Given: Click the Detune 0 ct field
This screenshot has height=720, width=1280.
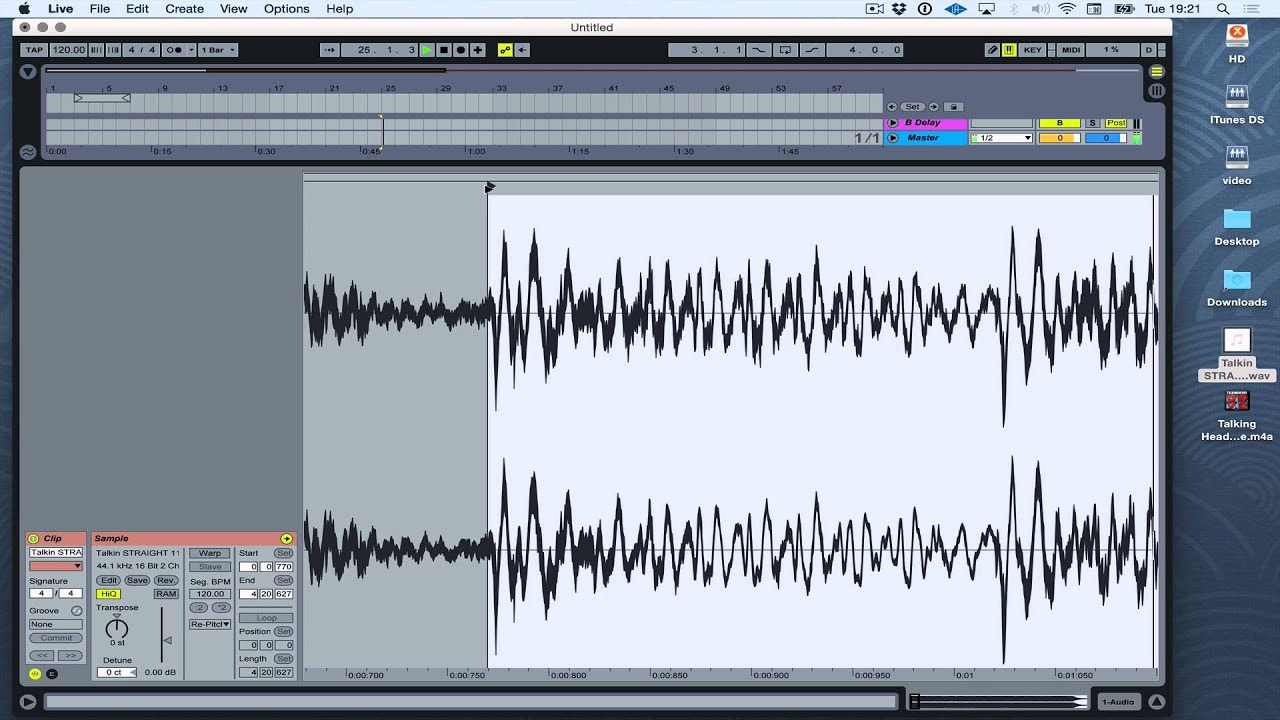Looking at the screenshot, I should (116, 673).
